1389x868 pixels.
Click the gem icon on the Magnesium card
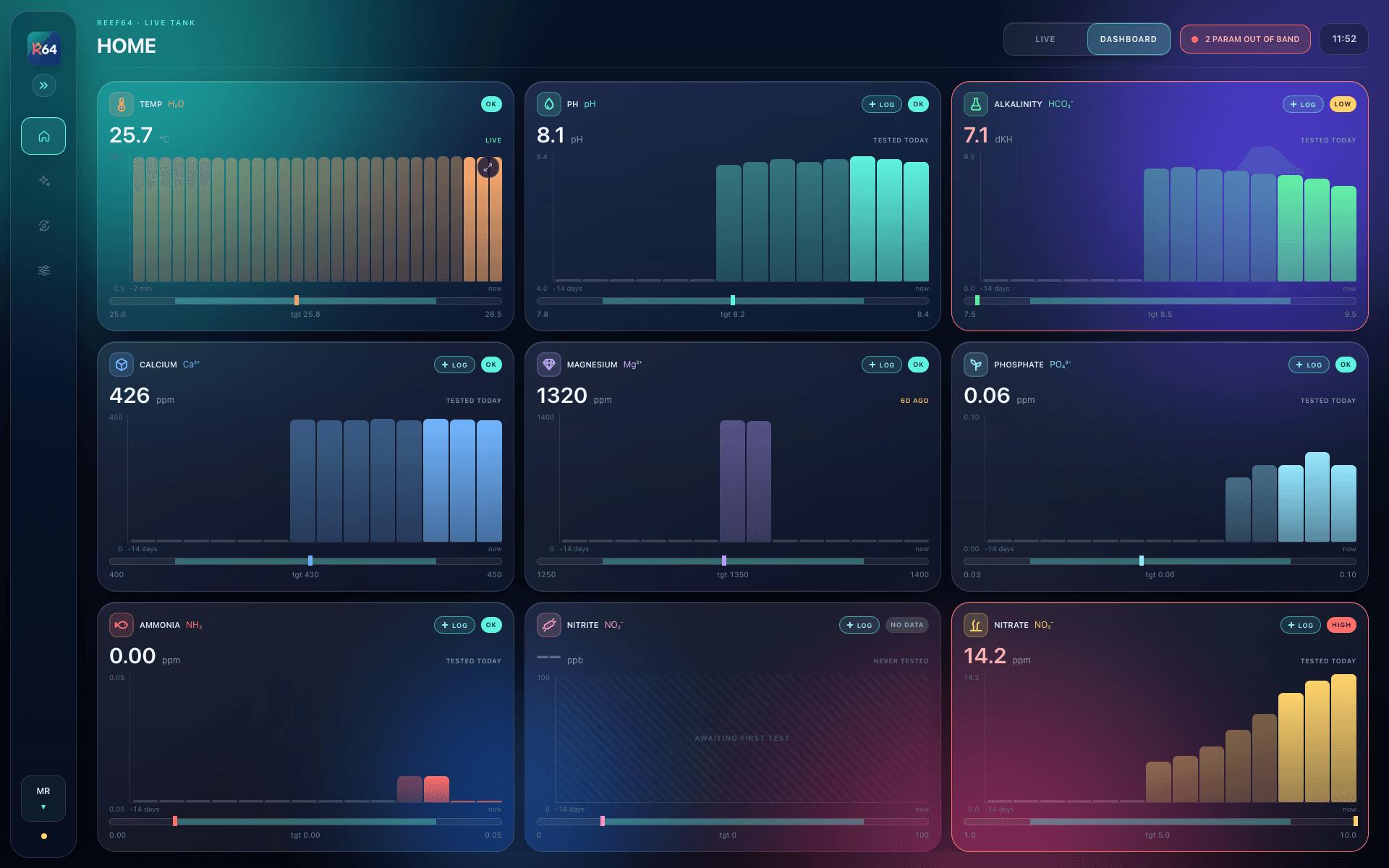pos(549,365)
